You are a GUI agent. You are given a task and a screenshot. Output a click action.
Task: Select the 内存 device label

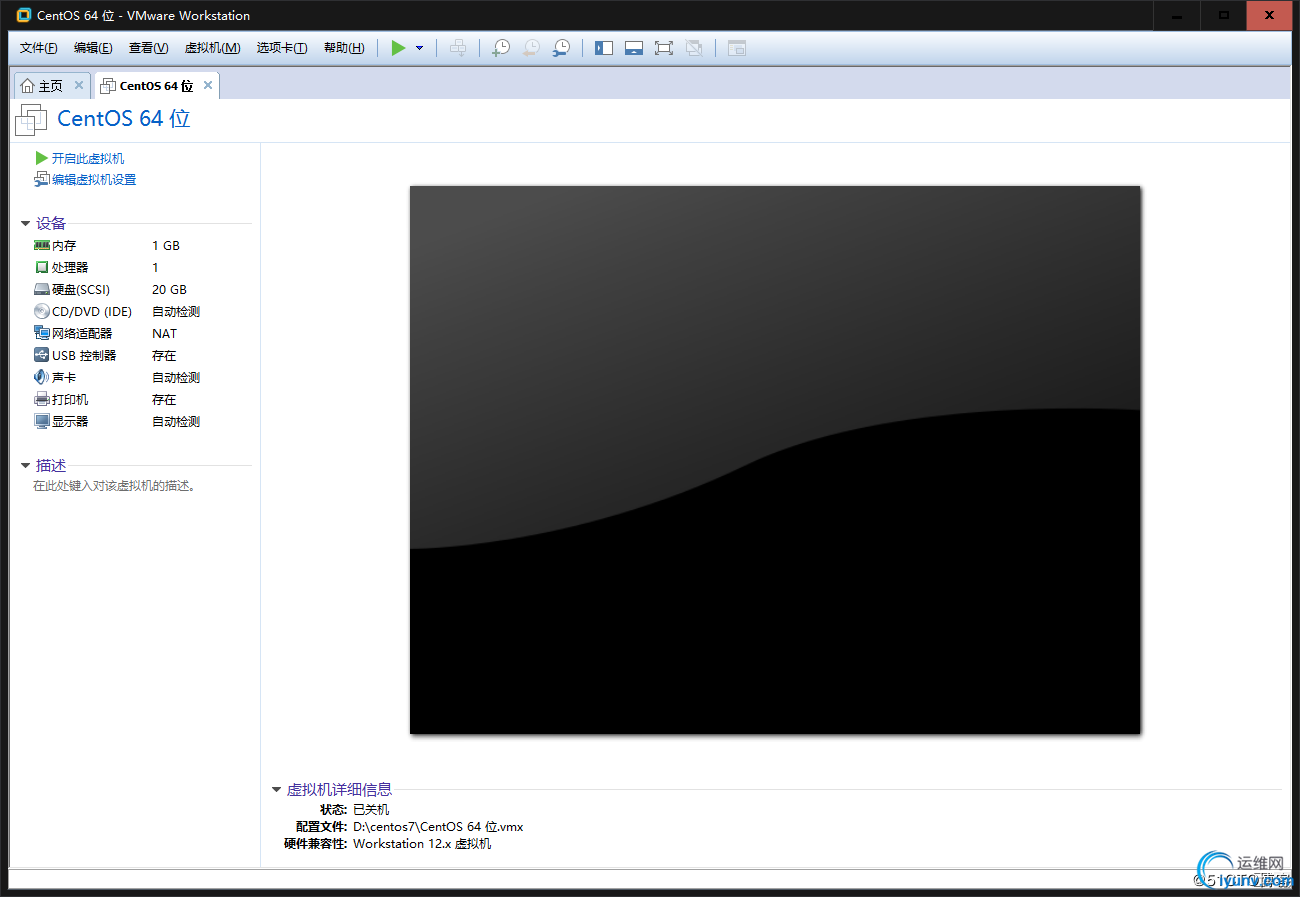pyautogui.click(x=64, y=246)
